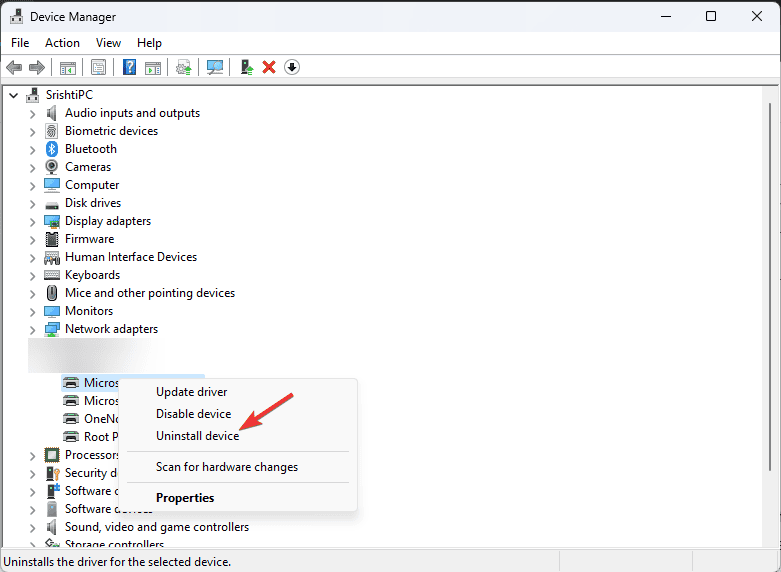Choose Properties in the context menu
781x572 pixels.
(238, 498)
